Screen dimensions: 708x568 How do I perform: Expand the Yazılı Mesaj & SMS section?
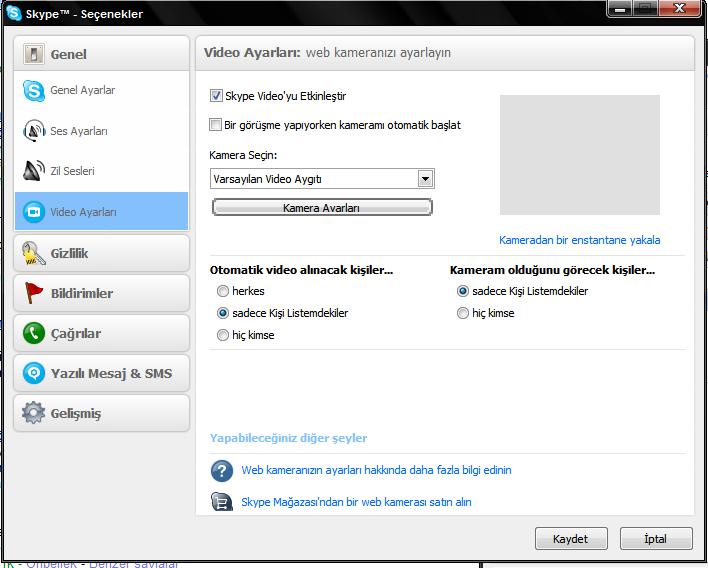[102, 373]
